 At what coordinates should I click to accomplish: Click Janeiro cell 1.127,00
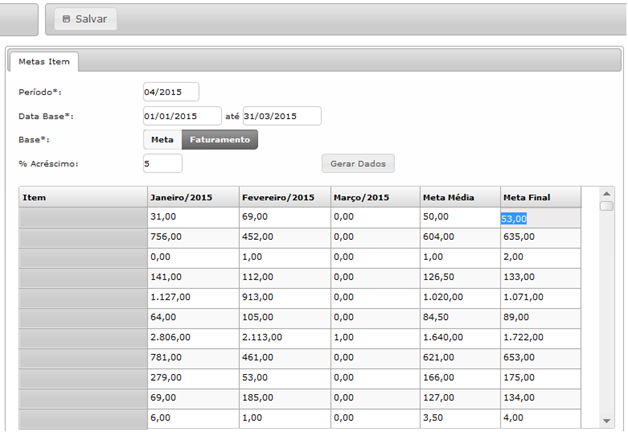point(193,297)
